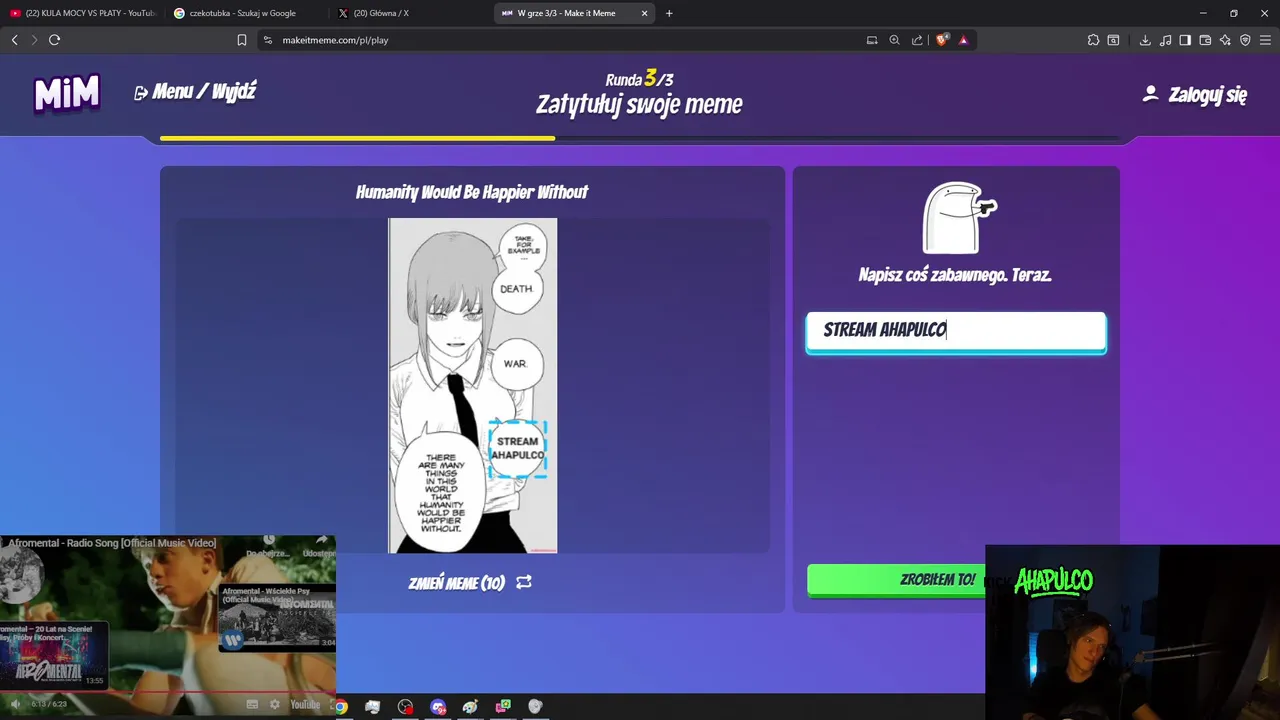Open browser extensions puzzle icon
This screenshot has width=1280, height=720.
pos(1093,40)
